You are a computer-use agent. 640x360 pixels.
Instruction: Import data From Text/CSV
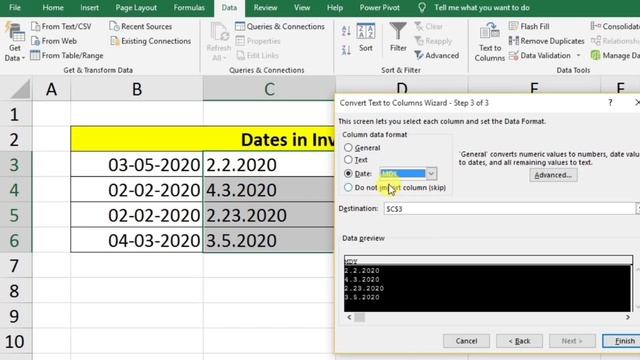61,27
